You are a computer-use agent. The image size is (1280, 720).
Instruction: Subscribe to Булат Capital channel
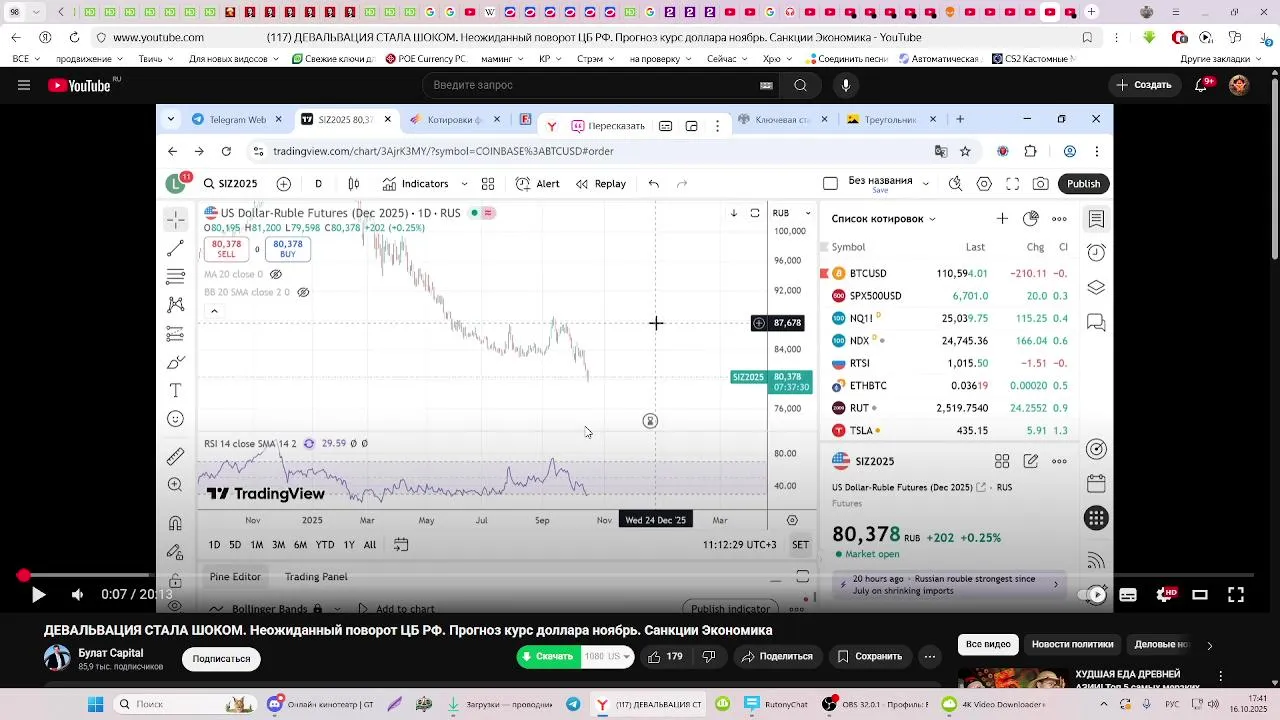click(221, 659)
